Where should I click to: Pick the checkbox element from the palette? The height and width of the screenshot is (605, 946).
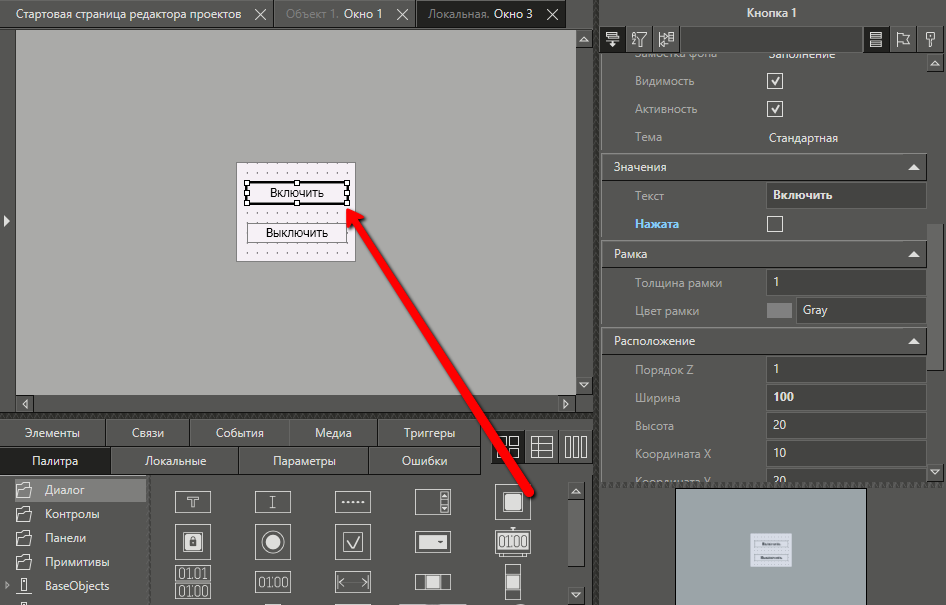(352, 542)
